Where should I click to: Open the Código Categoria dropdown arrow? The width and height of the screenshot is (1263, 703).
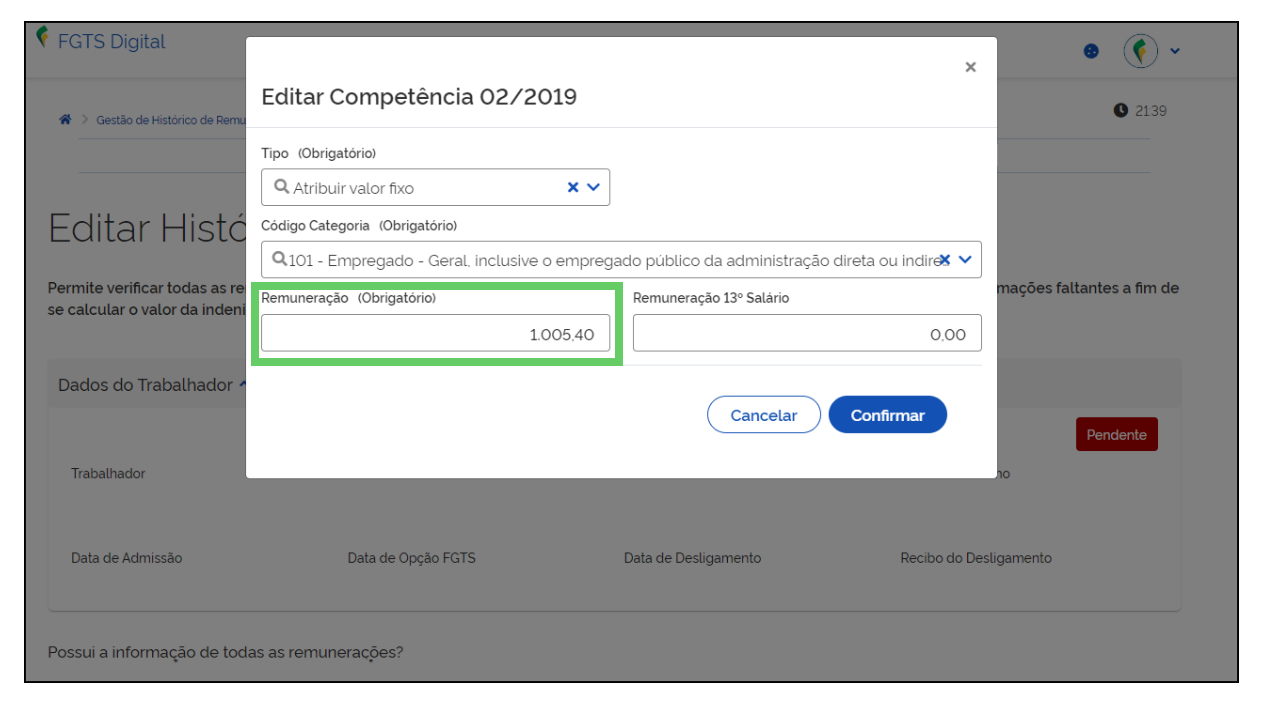pos(965,259)
